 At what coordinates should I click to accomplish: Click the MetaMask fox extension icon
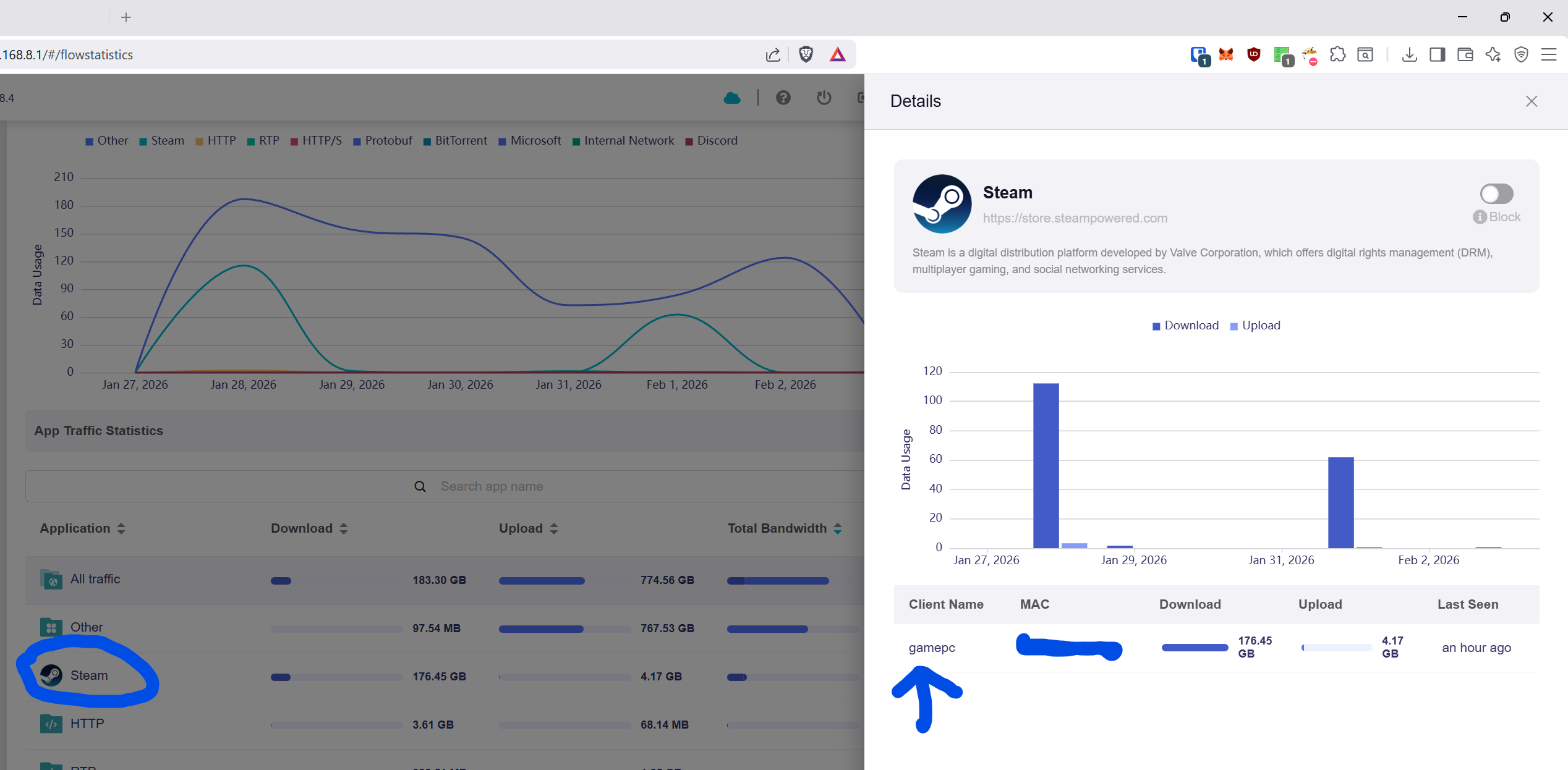pyautogui.click(x=1225, y=54)
